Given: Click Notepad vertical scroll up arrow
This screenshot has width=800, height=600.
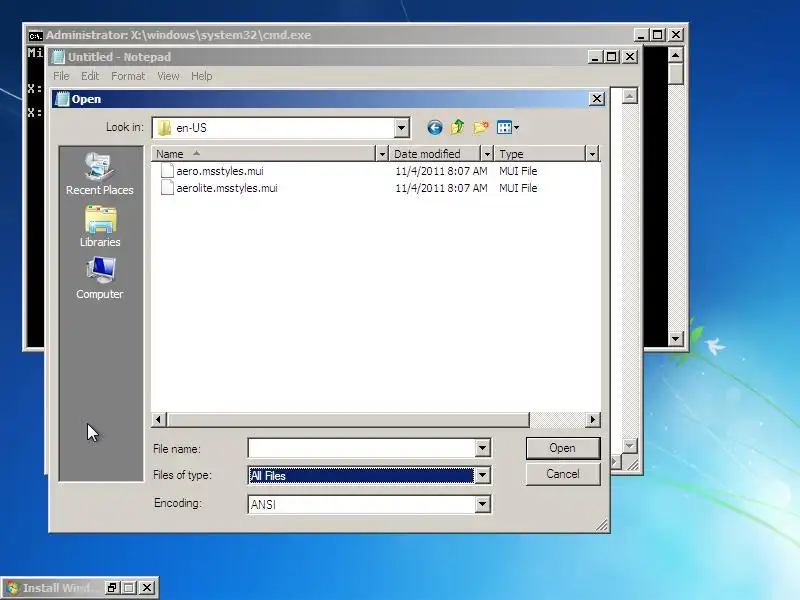Looking at the screenshot, I should [x=630, y=96].
